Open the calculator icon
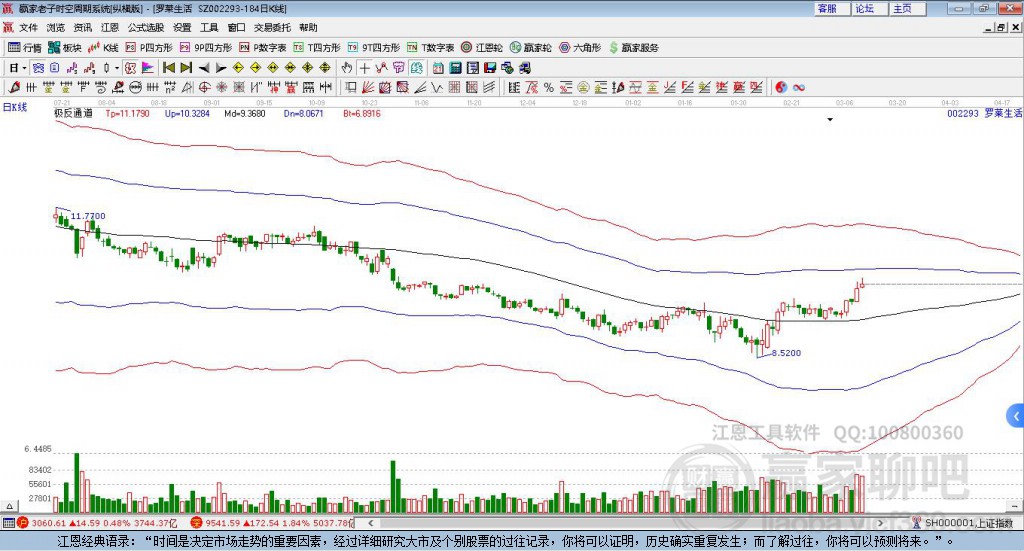 point(456,68)
